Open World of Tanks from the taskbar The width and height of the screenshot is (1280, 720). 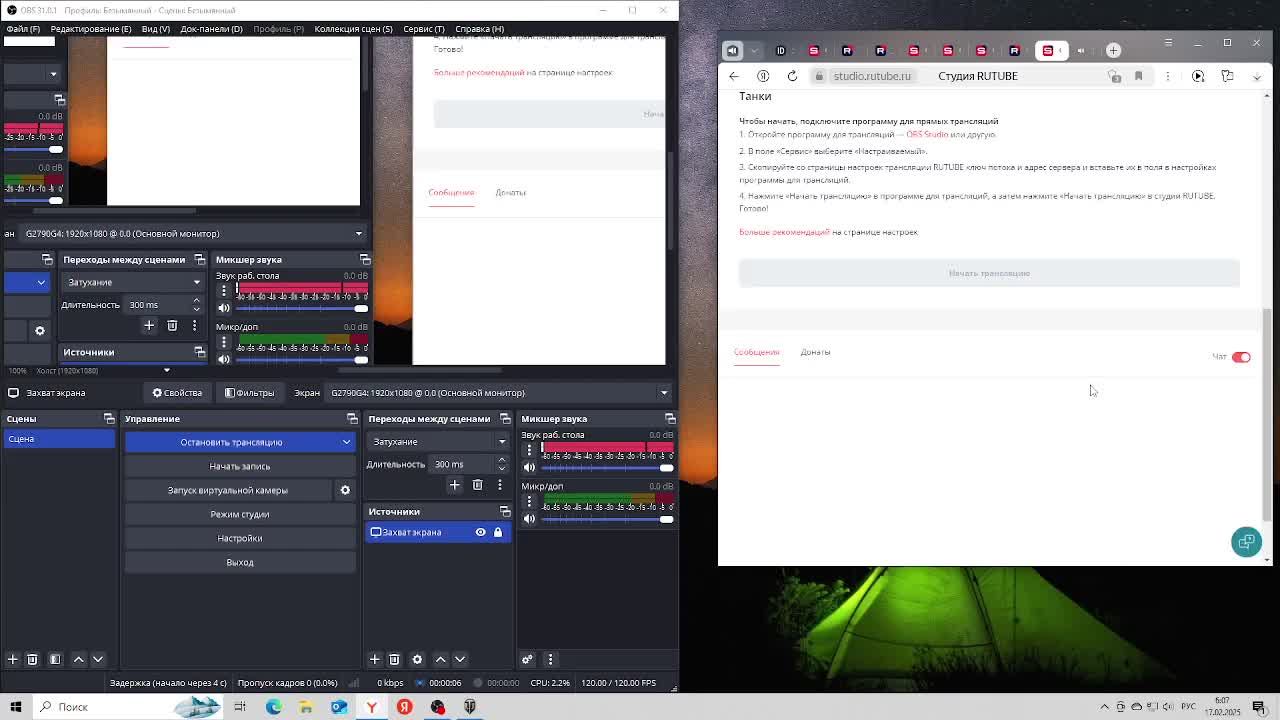click(470, 707)
